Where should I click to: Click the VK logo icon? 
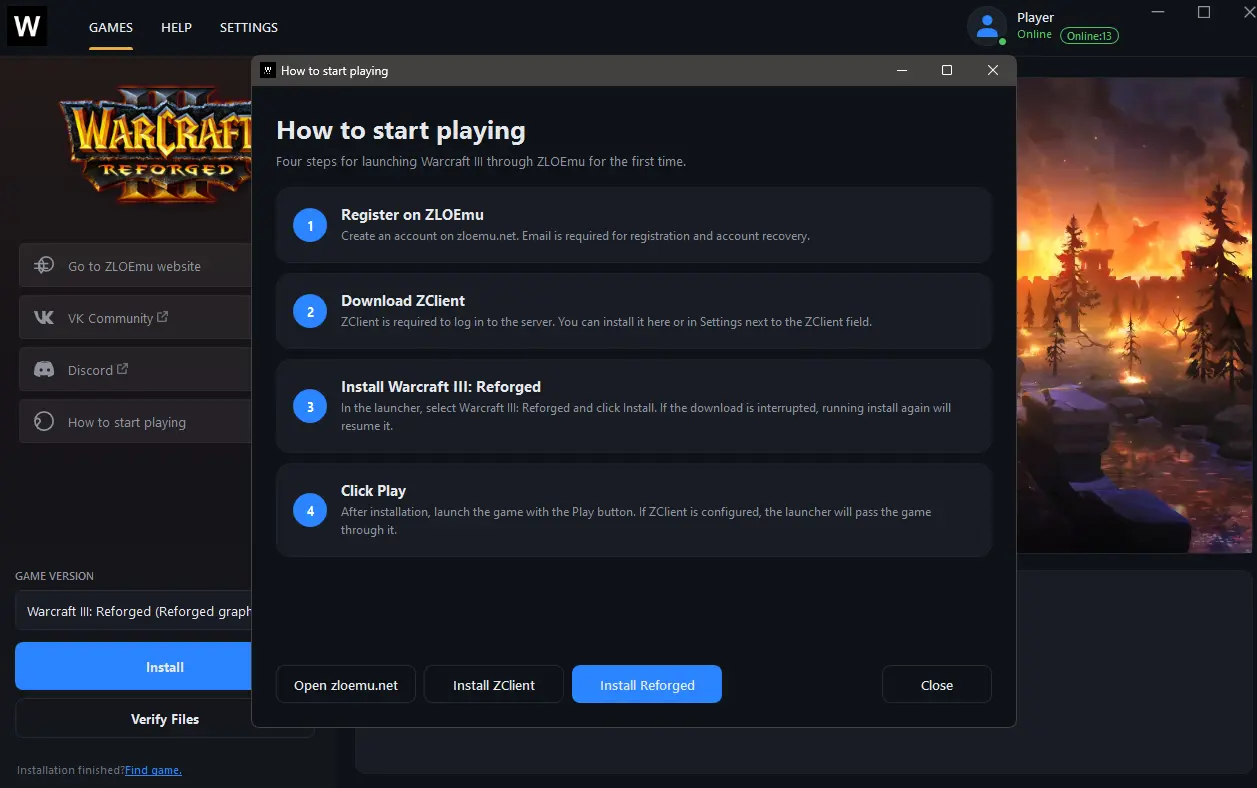coord(44,318)
